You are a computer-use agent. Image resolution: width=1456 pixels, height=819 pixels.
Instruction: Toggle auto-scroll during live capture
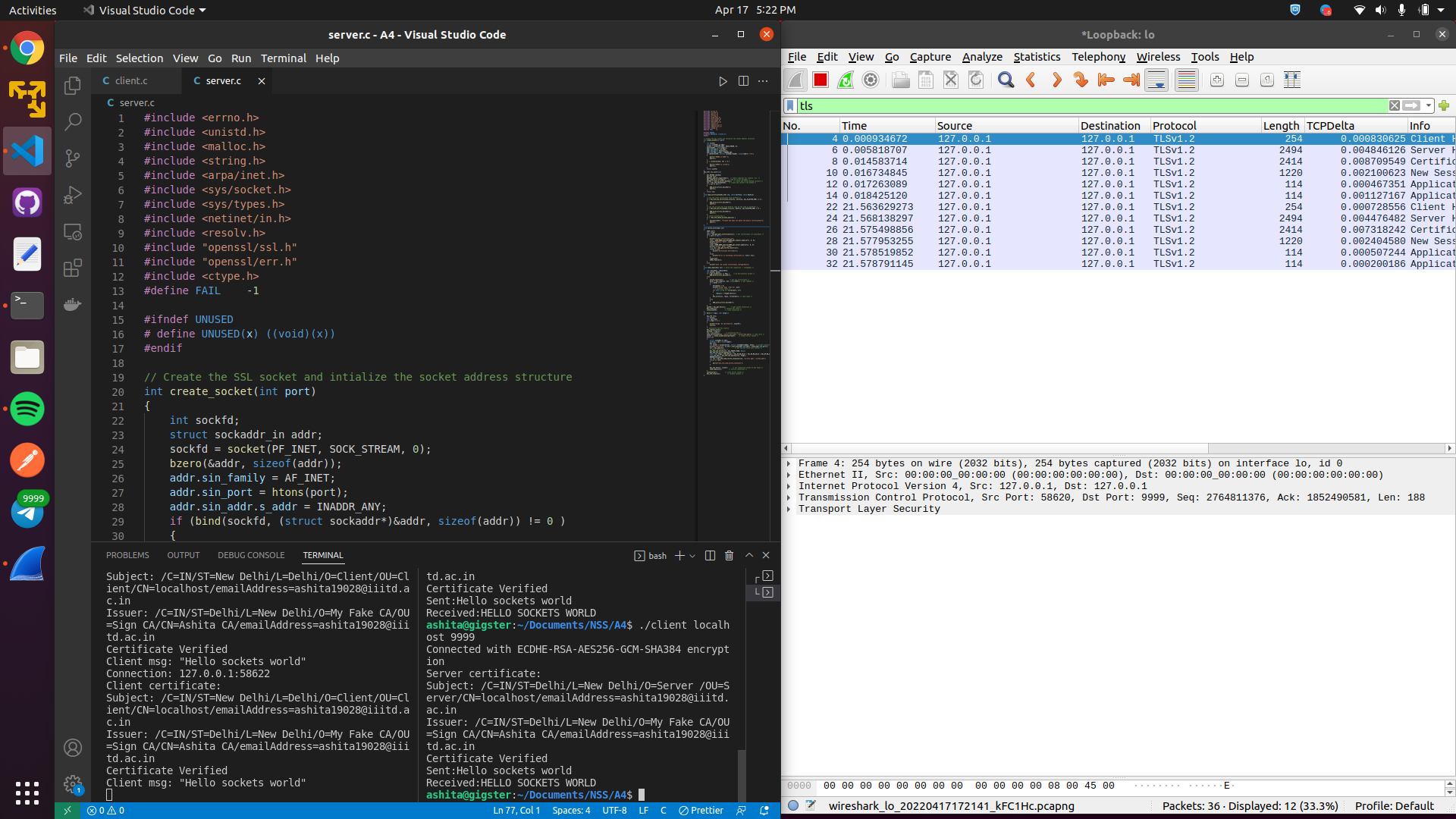(x=1156, y=80)
